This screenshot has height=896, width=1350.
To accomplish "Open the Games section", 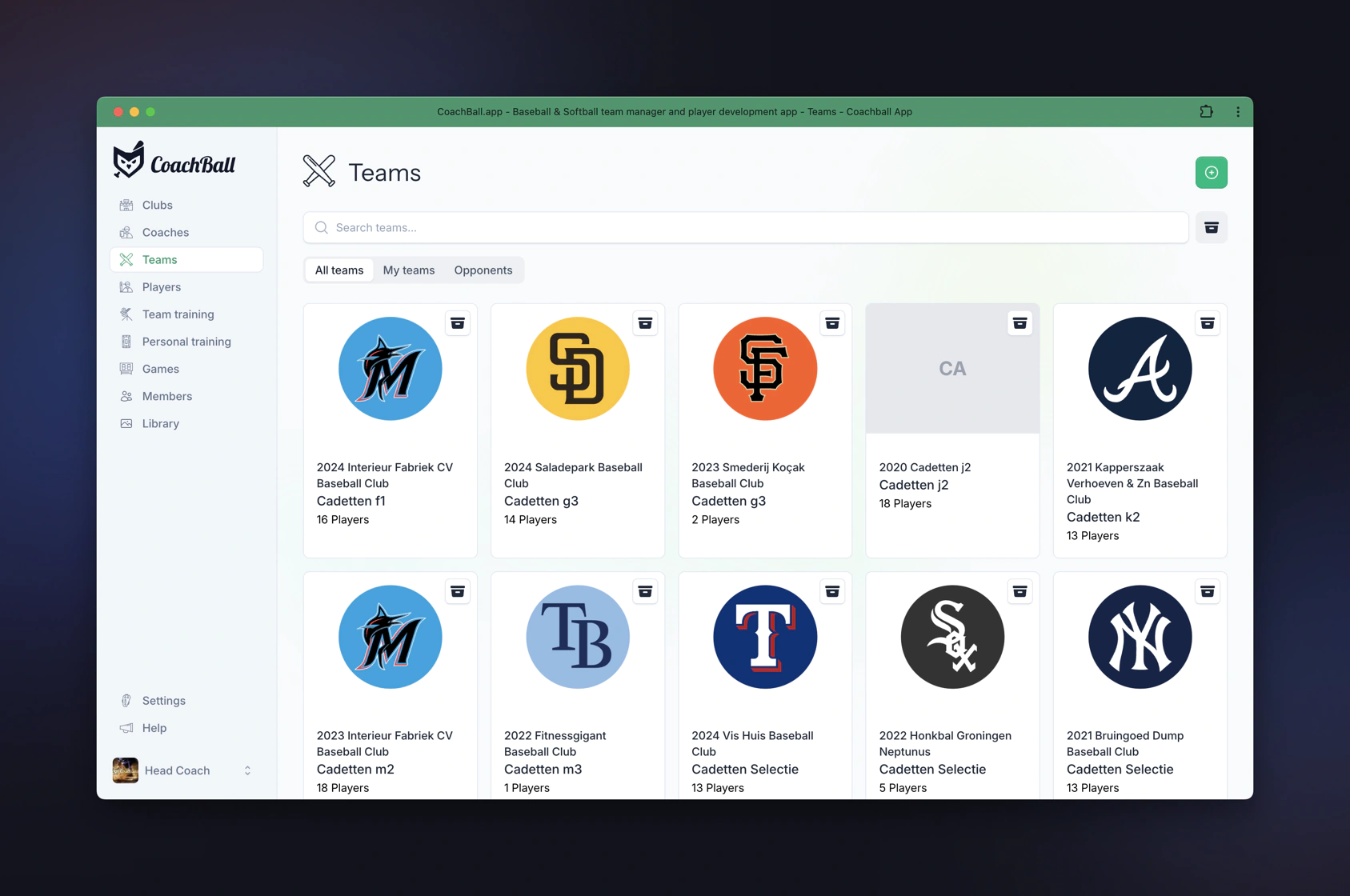I will (x=160, y=369).
